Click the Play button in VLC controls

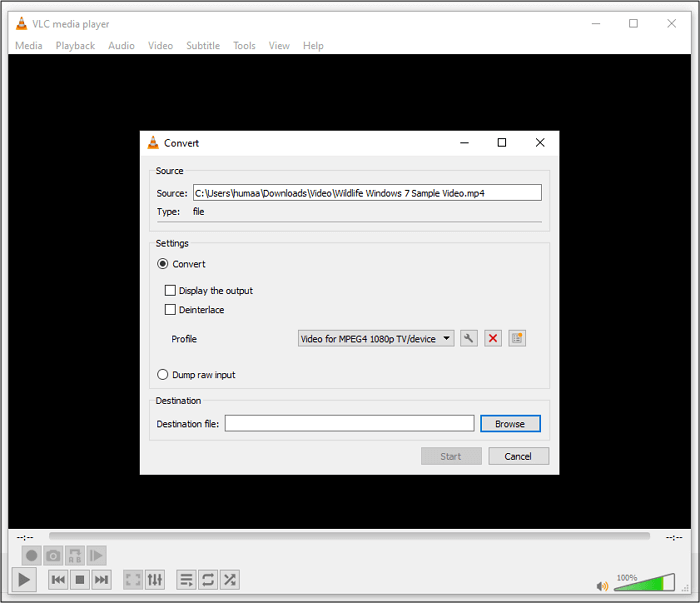click(24, 580)
